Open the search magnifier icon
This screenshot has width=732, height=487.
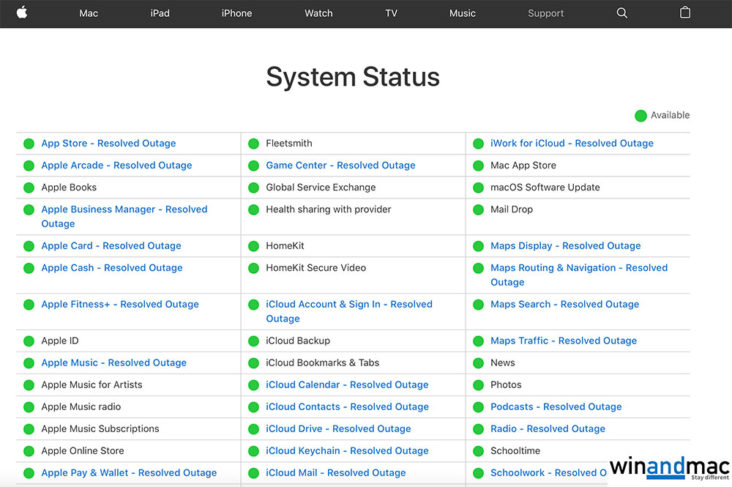pos(622,13)
